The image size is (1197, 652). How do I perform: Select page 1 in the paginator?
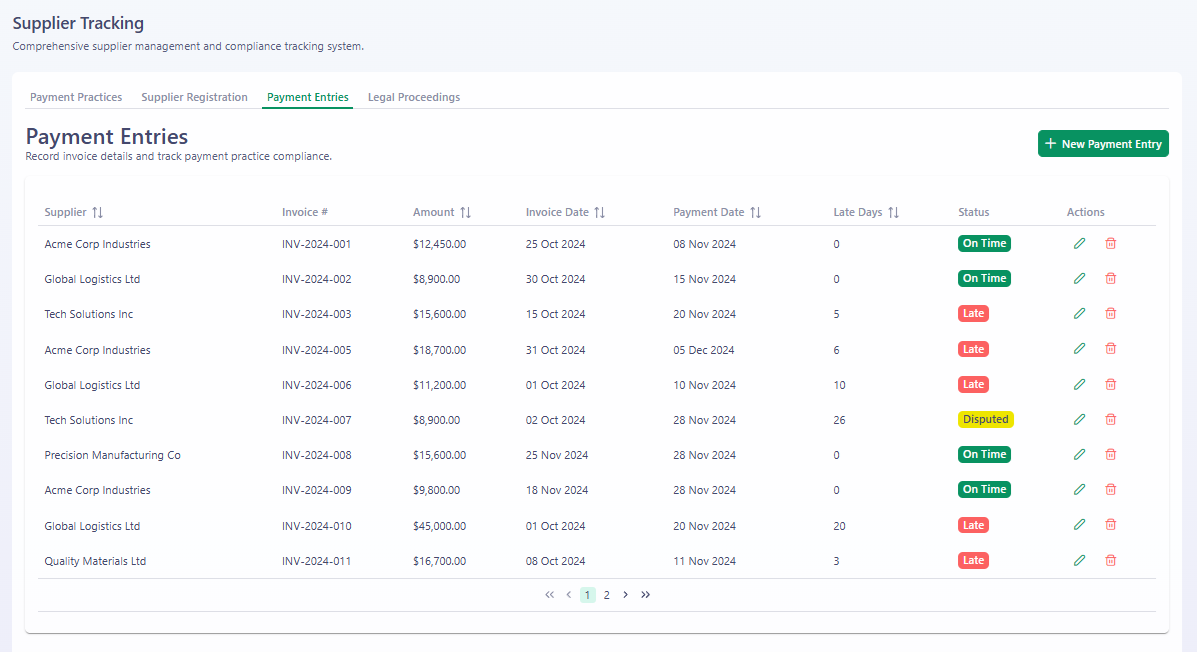(587, 595)
